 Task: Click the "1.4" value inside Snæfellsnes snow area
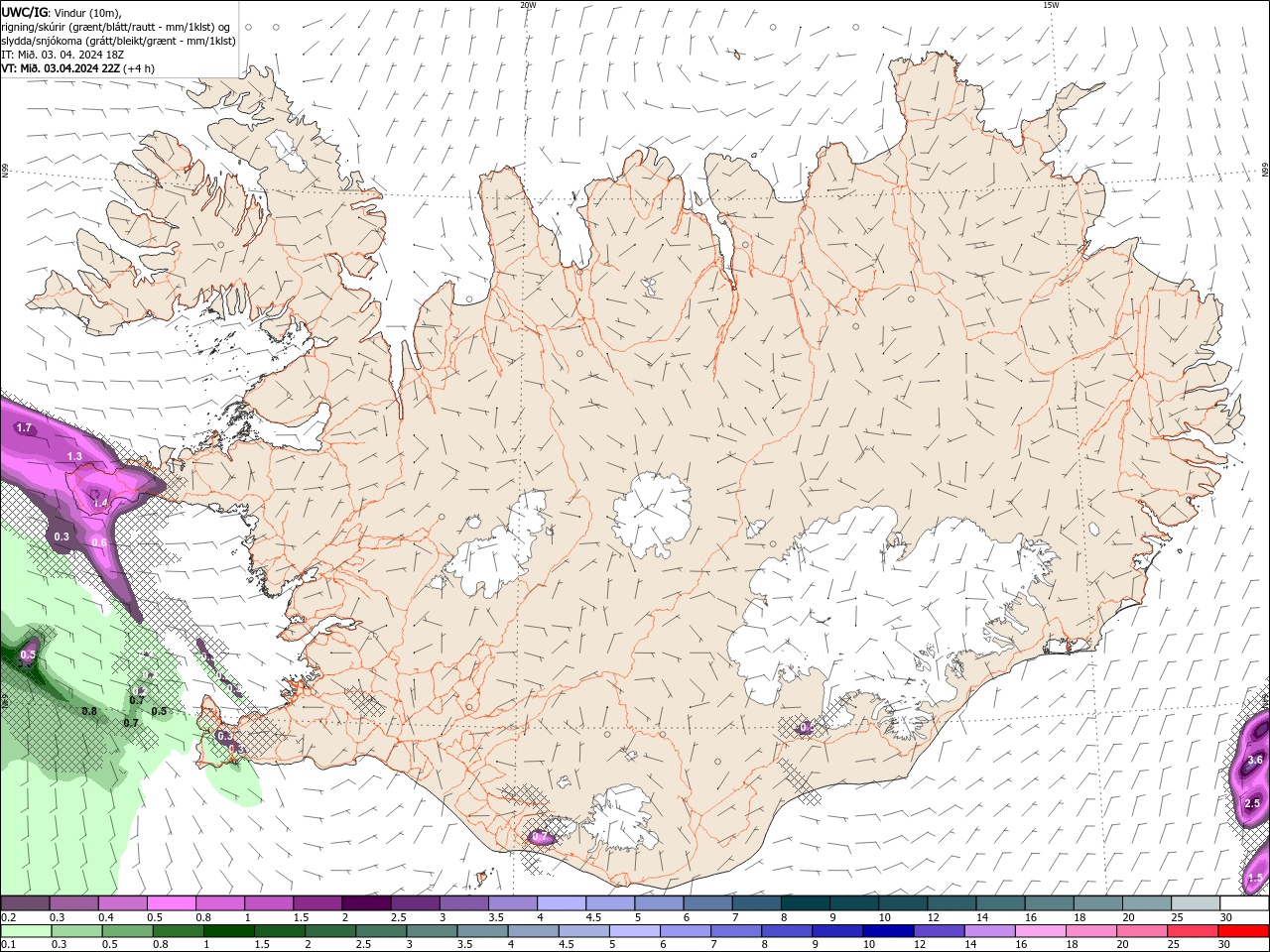pyautogui.click(x=100, y=503)
